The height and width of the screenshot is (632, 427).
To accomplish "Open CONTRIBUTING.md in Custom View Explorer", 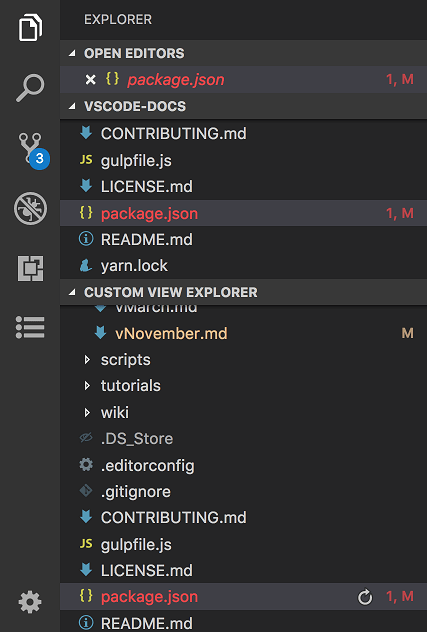I will tap(244, 518).
